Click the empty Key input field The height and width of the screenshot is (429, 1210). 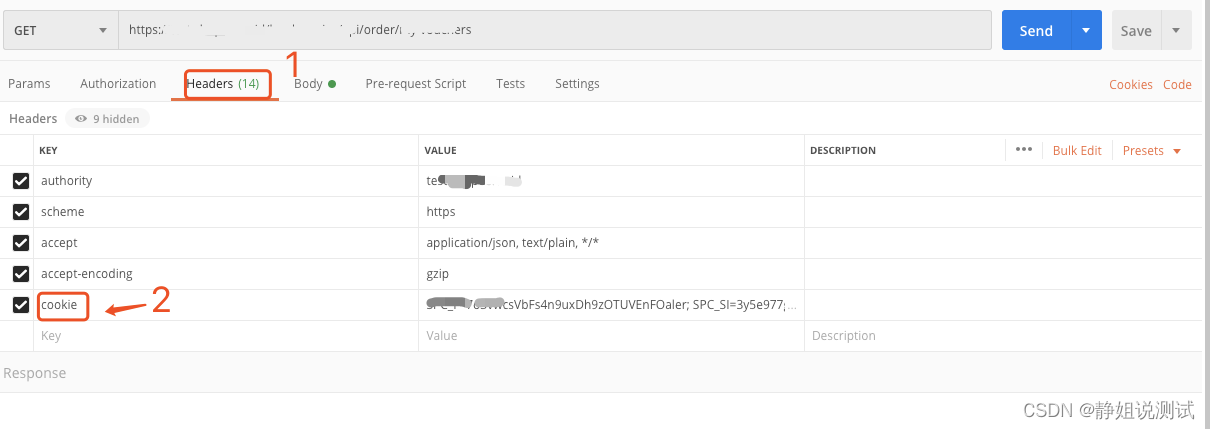[226, 336]
